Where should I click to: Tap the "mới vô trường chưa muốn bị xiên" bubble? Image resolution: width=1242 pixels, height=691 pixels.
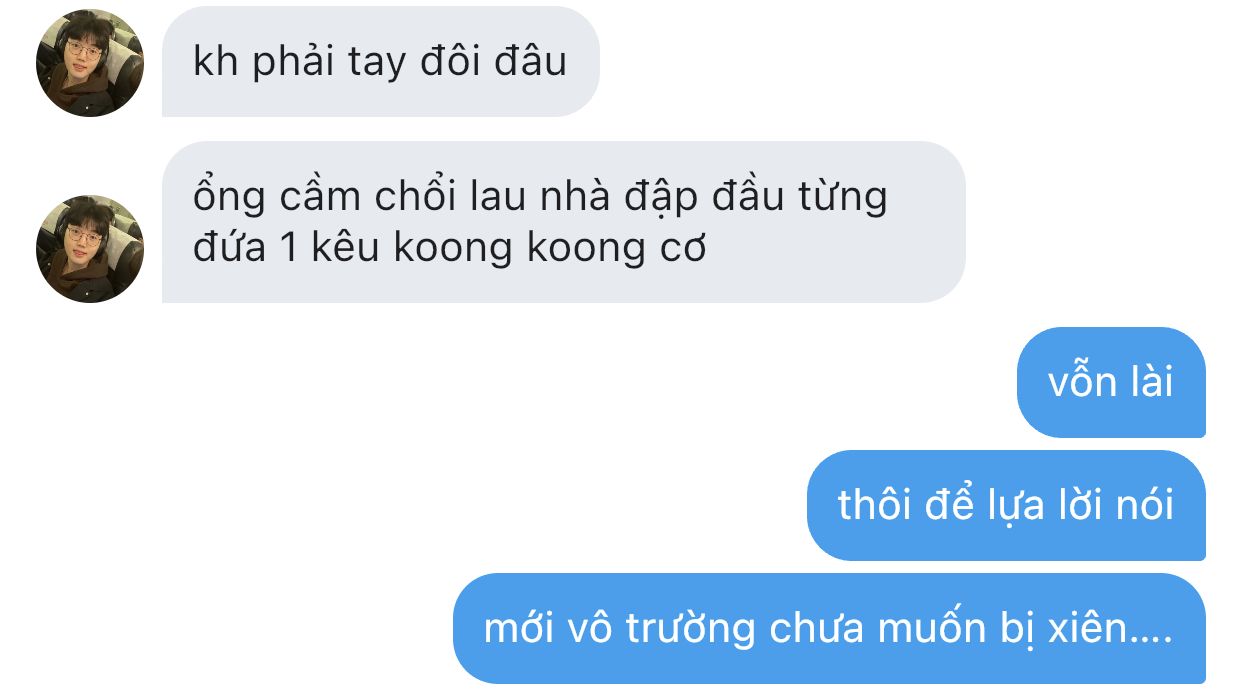829,628
